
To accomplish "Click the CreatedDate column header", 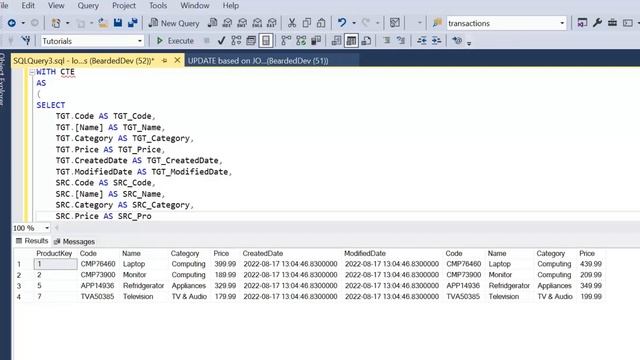I will point(262,253).
